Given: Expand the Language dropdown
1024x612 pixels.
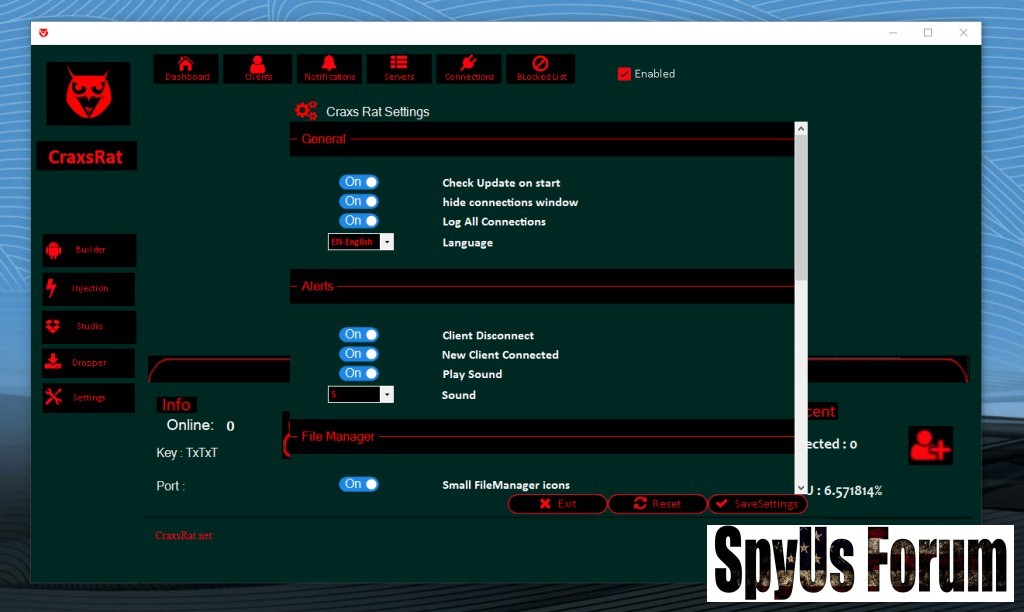Looking at the screenshot, I should 387,242.
